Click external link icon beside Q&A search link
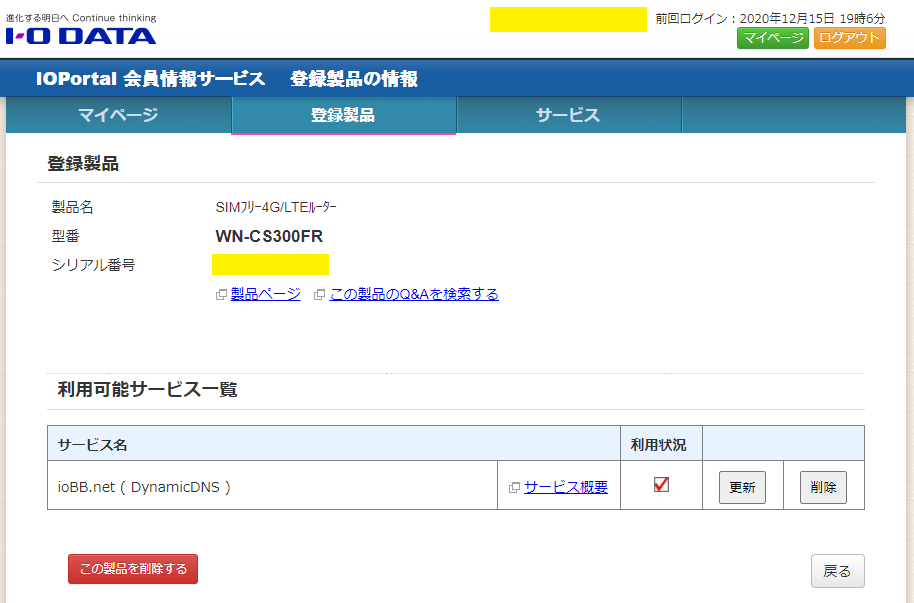Screen dimensions: 914x603 tap(319, 295)
